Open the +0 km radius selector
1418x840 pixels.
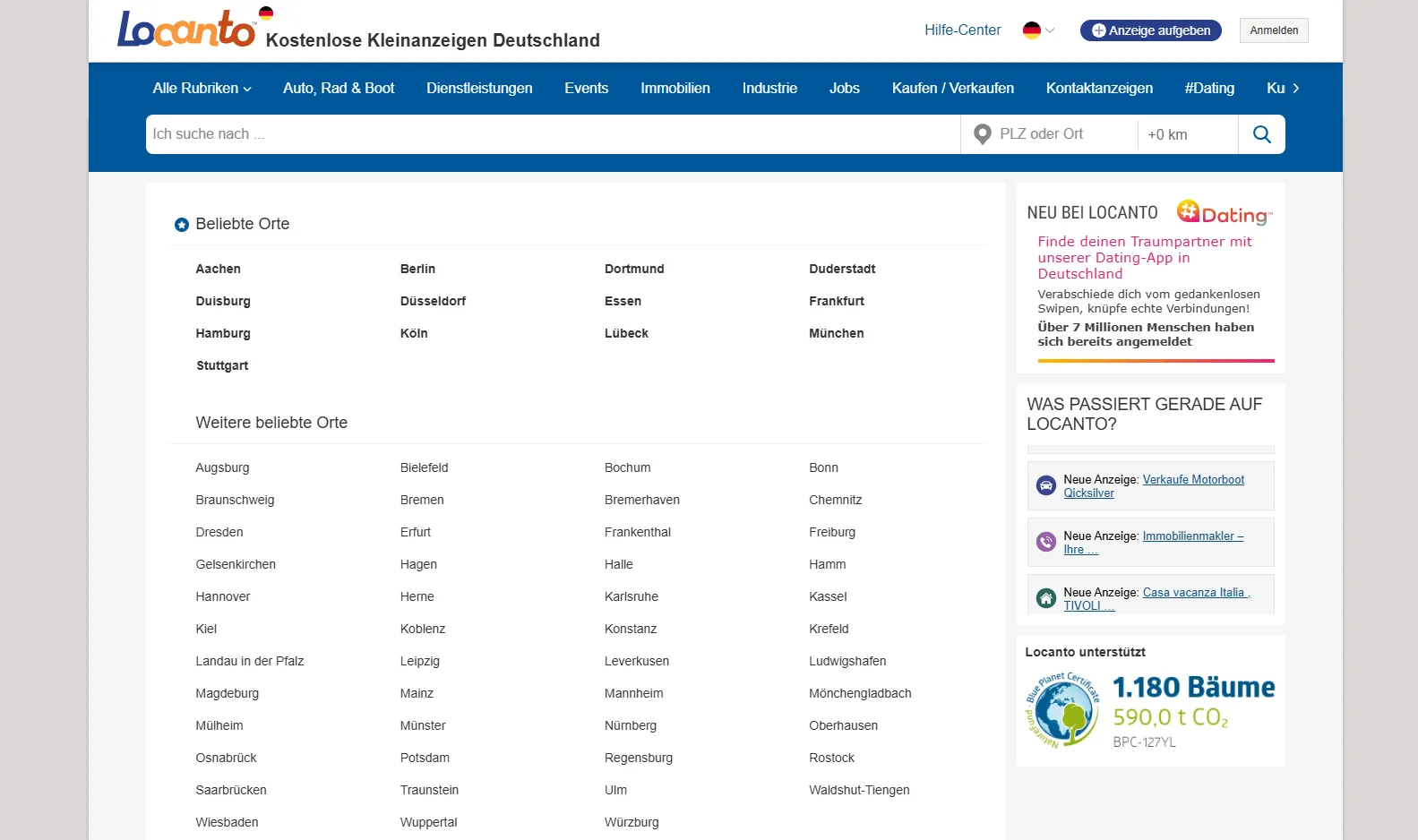1188,134
